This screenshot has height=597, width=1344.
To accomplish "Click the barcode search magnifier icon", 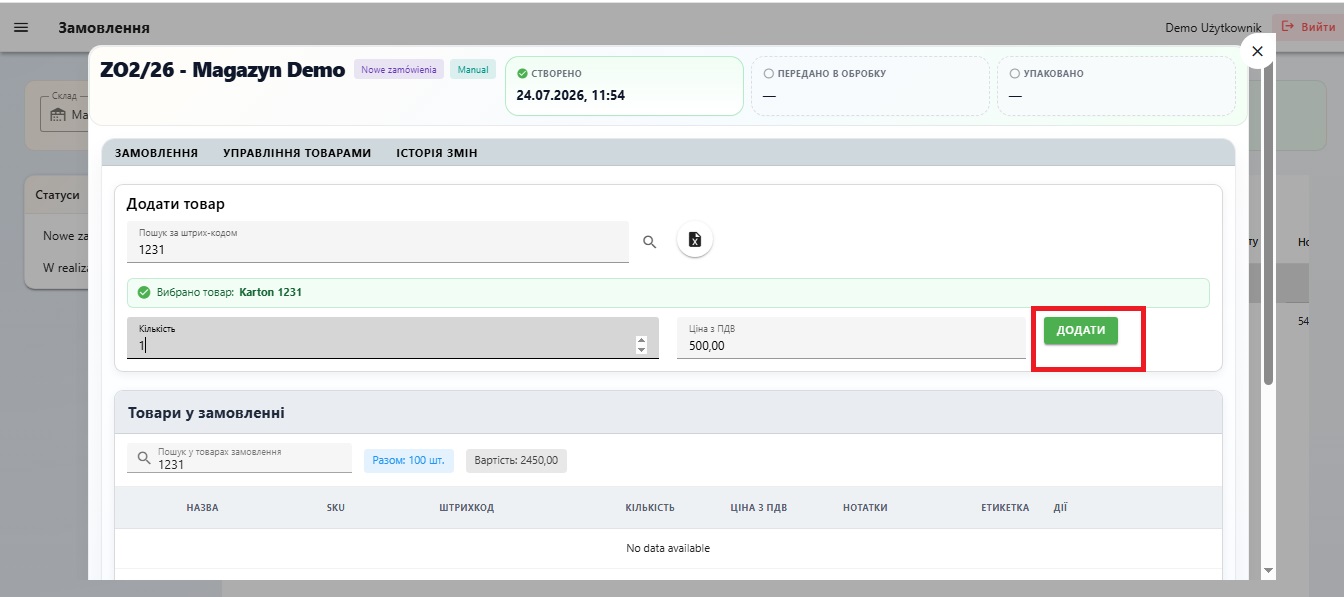I will pyautogui.click(x=650, y=241).
